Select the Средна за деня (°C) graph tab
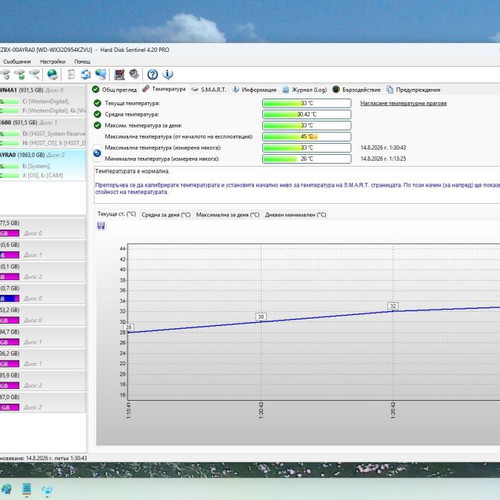Viewport: 500px width, 500px height. pyautogui.click(x=166, y=215)
